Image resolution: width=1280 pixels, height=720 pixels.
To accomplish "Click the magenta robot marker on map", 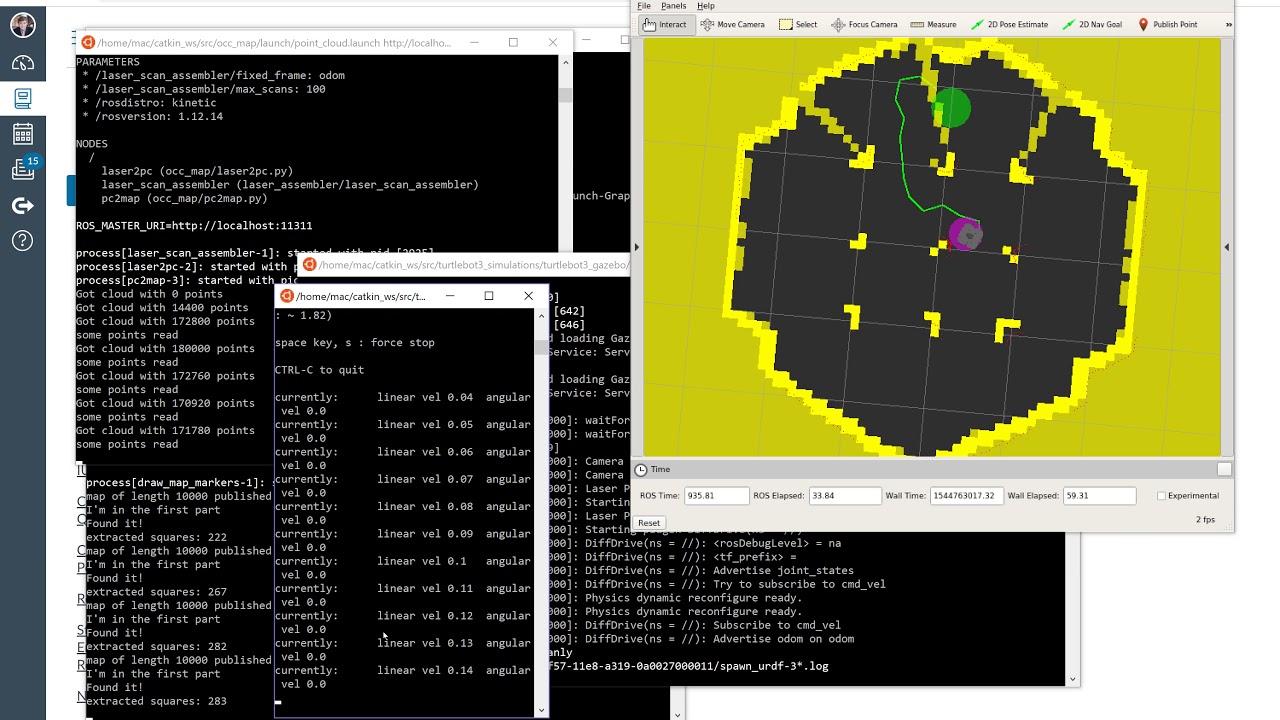I will pyautogui.click(x=965, y=235).
